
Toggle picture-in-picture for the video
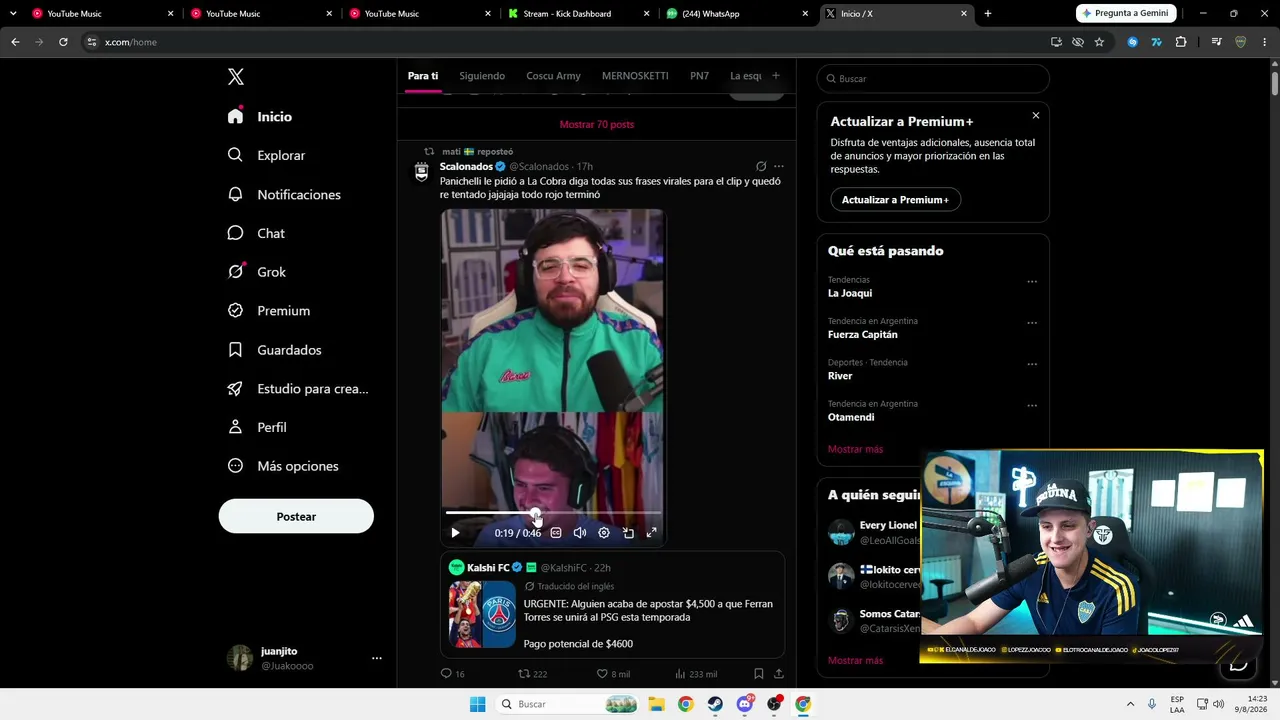628,533
